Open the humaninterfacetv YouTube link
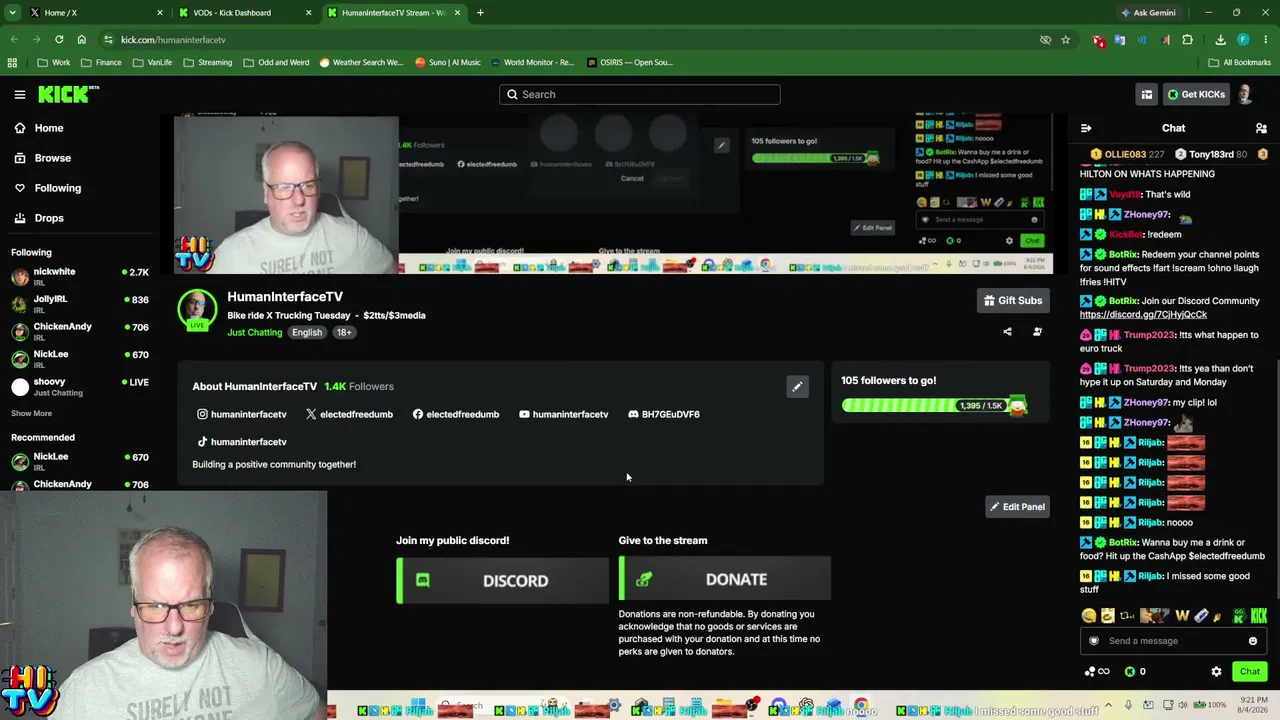This screenshot has width=1280, height=720. (563, 414)
